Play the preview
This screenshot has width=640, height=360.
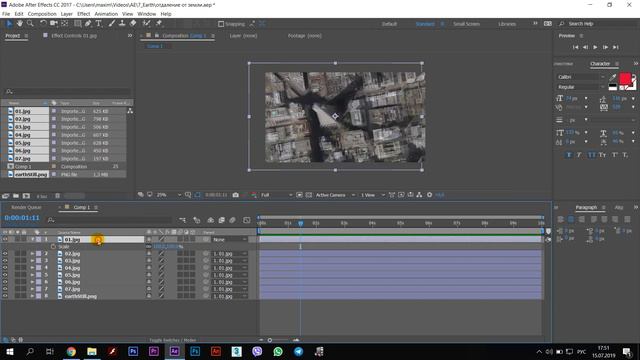click(x=595, y=47)
